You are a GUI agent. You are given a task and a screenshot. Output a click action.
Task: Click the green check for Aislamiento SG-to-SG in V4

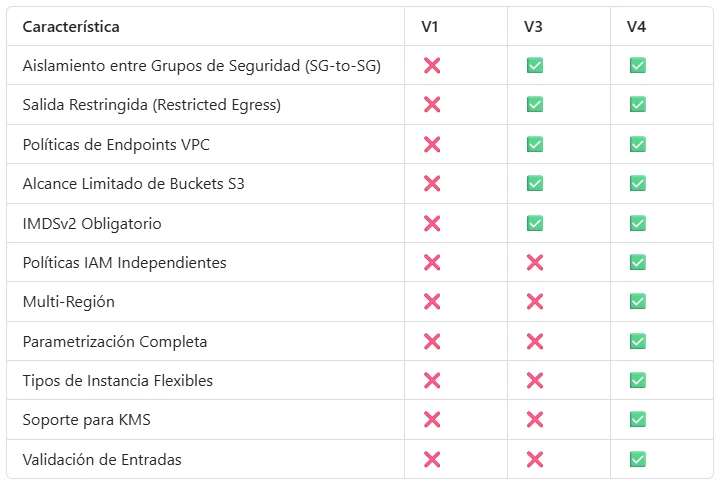point(638,65)
